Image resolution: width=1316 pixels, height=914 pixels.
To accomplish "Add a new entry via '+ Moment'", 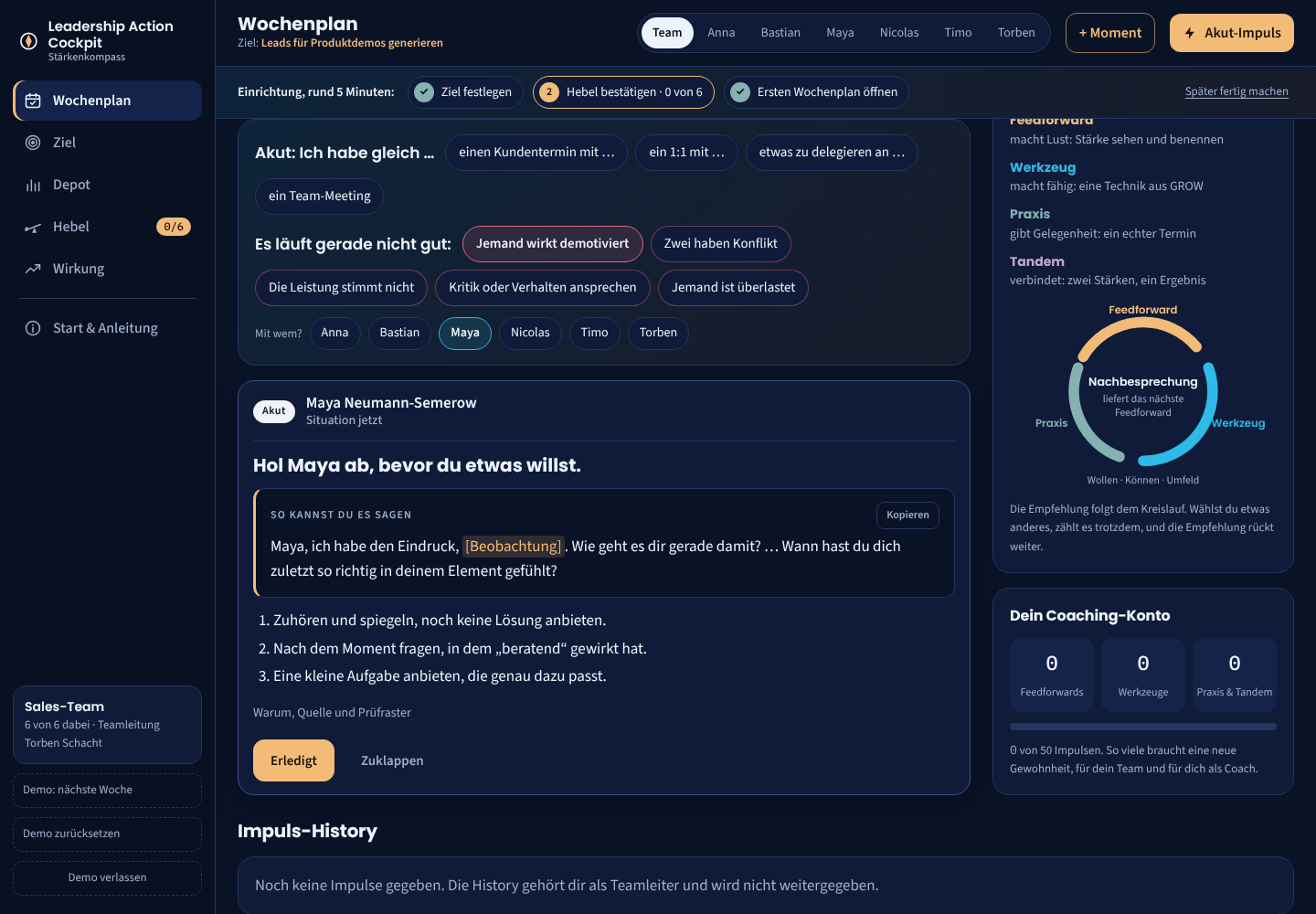I will [1110, 33].
